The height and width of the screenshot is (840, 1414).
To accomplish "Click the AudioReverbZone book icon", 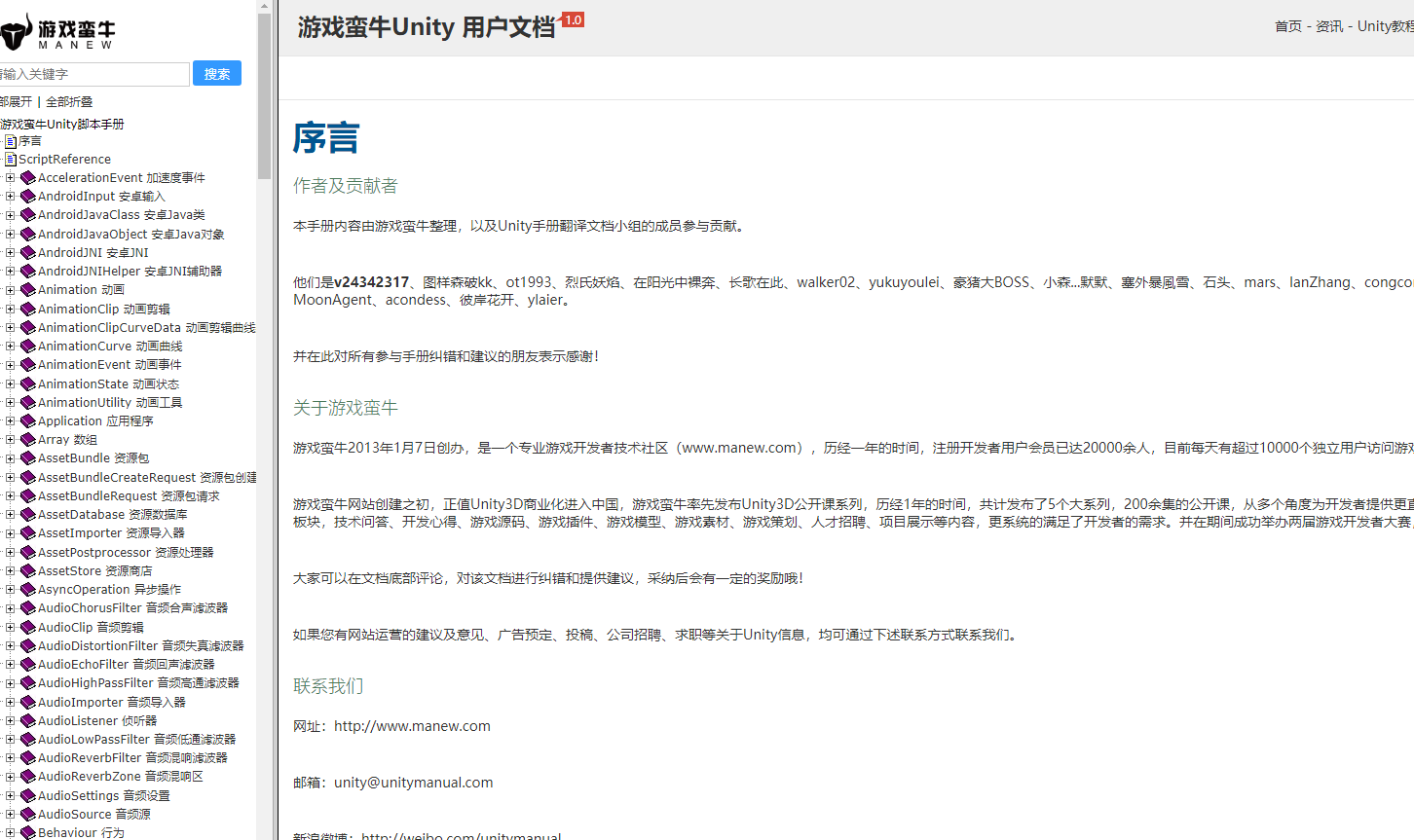I will point(28,777).
